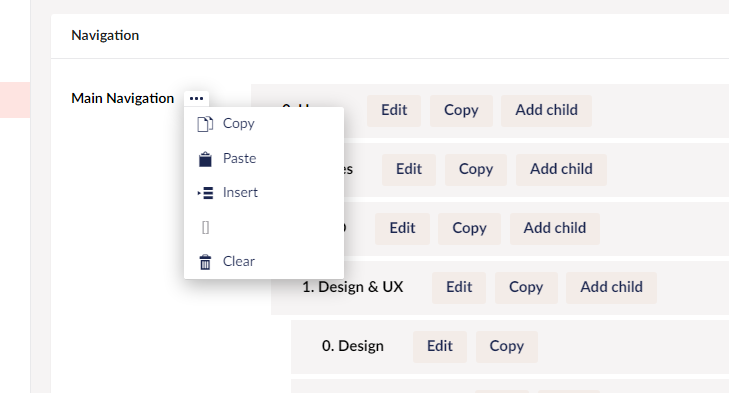Click the Paste clipboard icon in menu
This screenshot has height=393, width=729.
tap(205, 159)
